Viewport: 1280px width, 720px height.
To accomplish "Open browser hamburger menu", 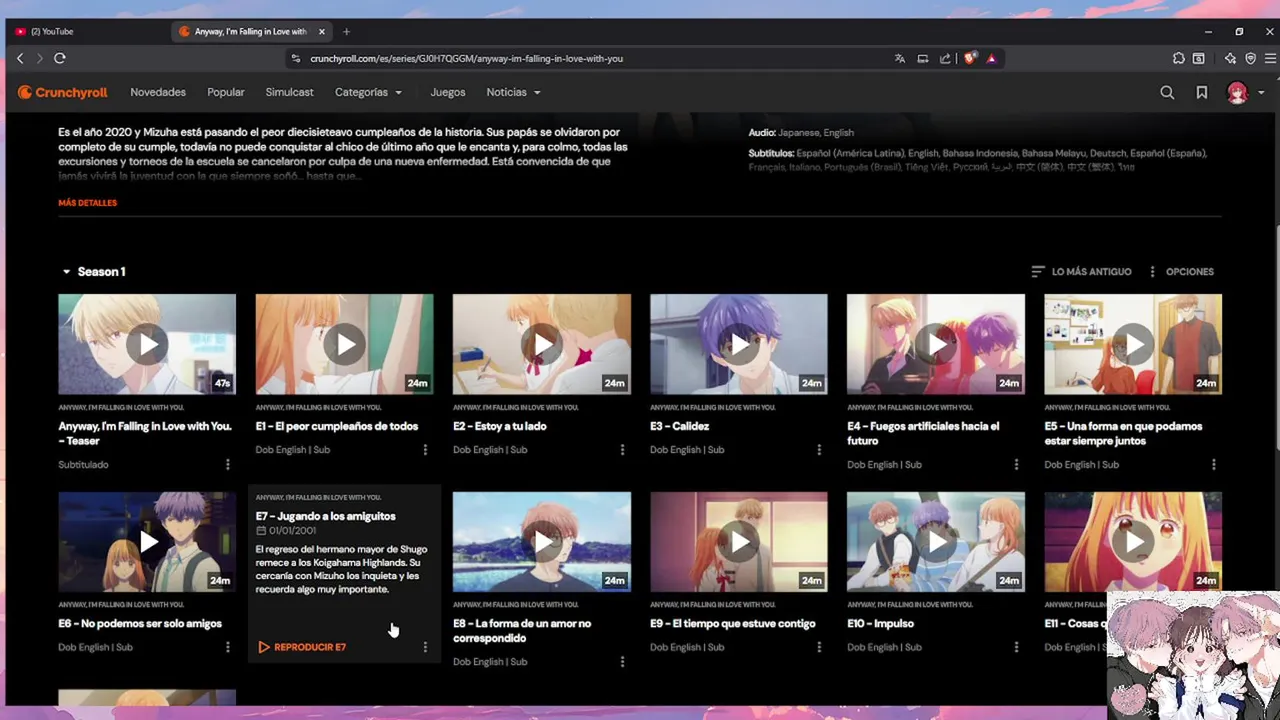I will [x=1270, y=58].
